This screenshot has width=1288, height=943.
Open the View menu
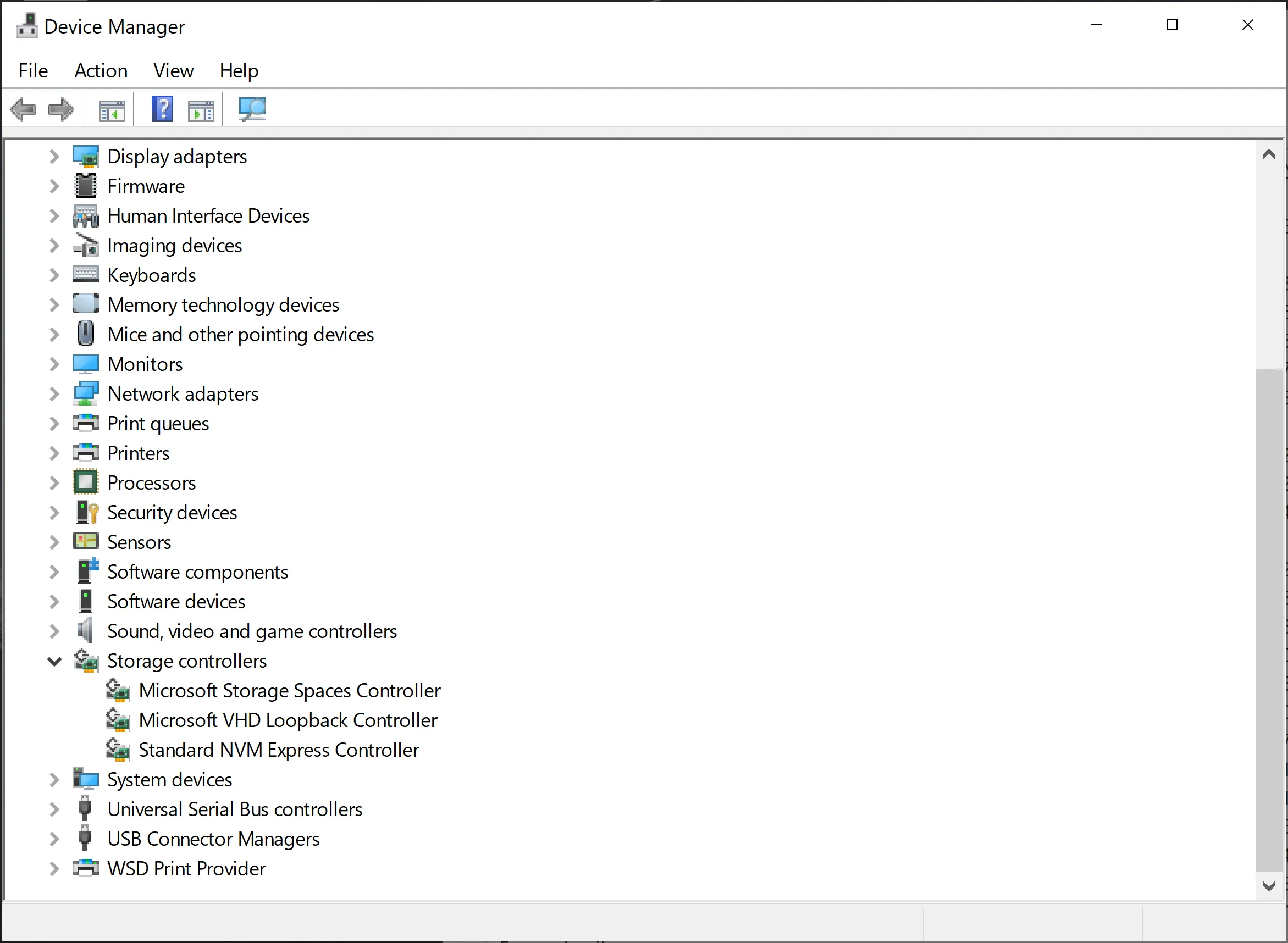(x=173, y=70)
